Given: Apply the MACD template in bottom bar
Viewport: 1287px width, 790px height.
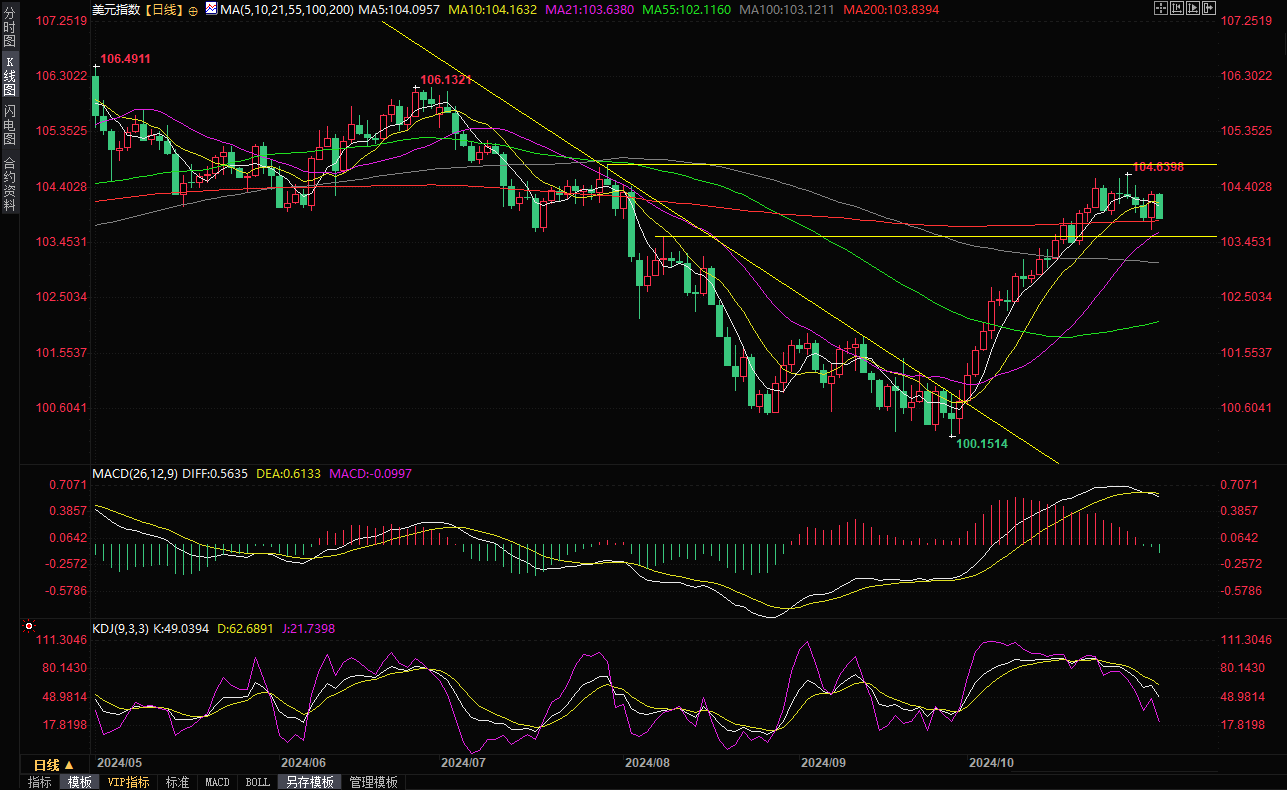Looking at the screenshot, I should [x=217, y=782].
